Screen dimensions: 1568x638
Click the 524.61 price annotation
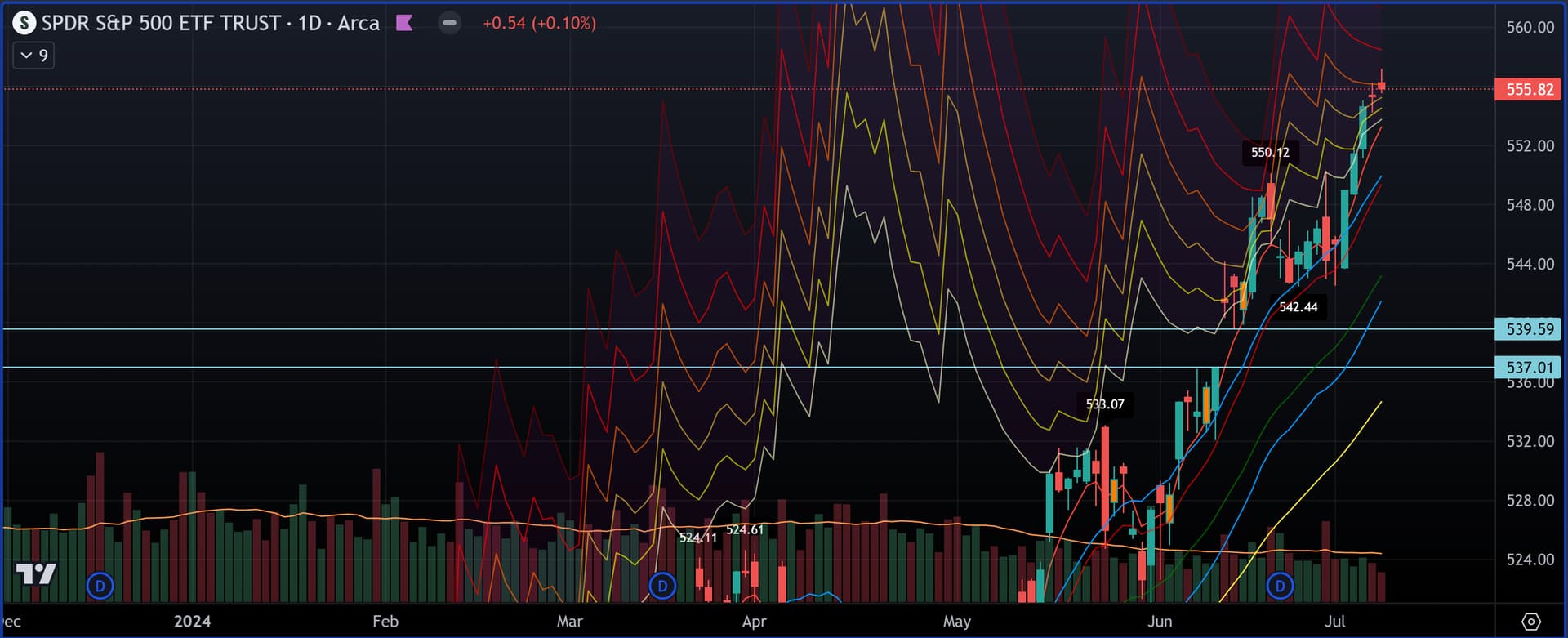(745, 530)
